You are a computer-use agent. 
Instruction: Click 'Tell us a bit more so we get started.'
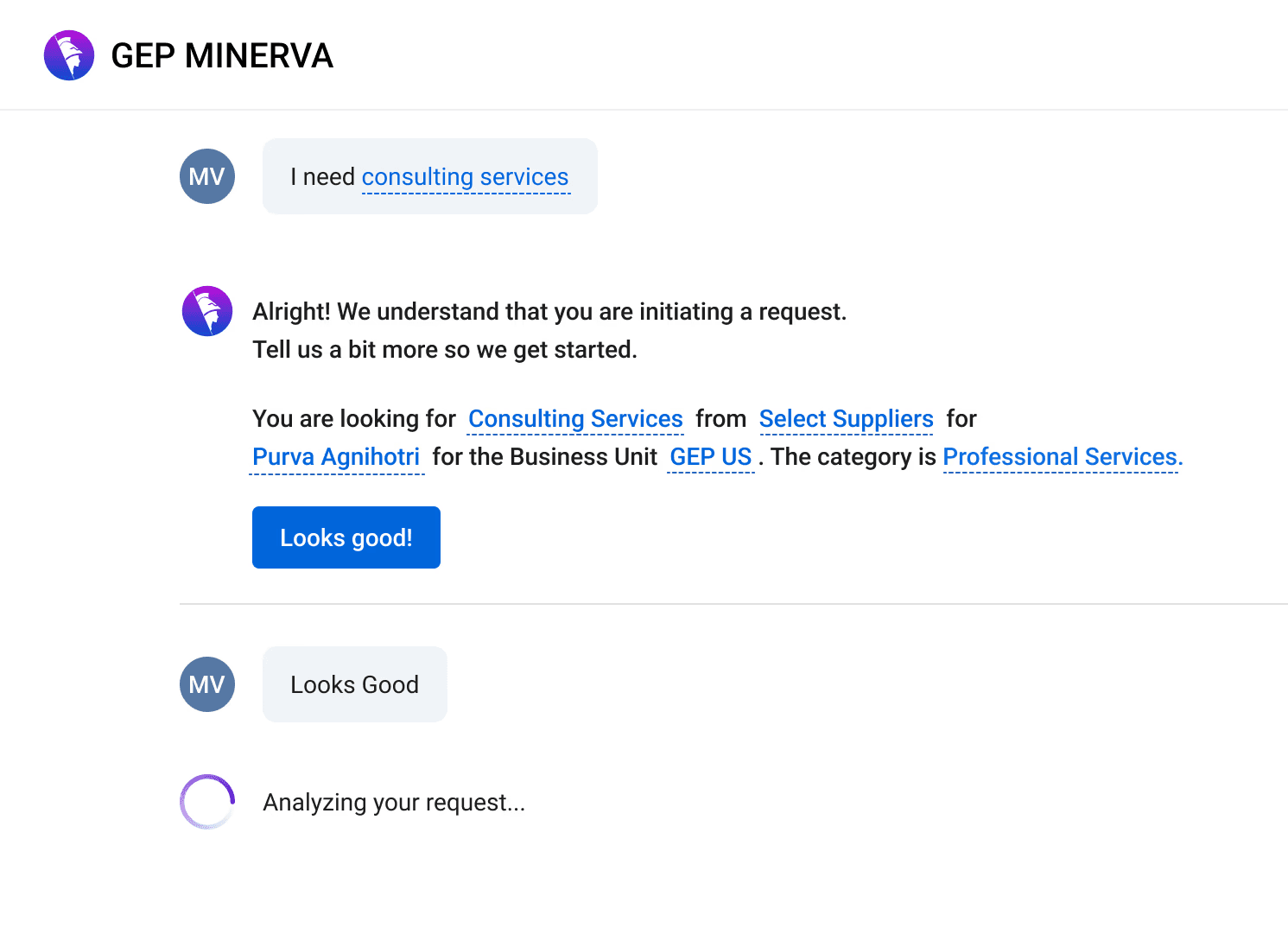pos(445,350)
